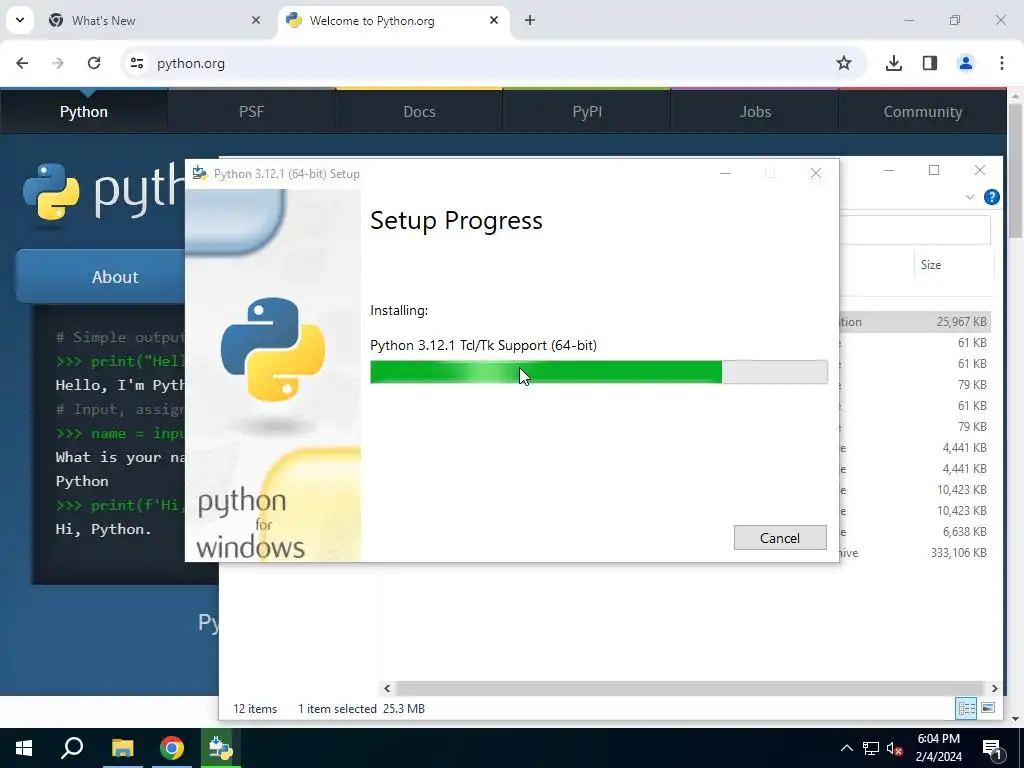
Task: Open the Jobs navigation item
Action: (x=755, y=112)
